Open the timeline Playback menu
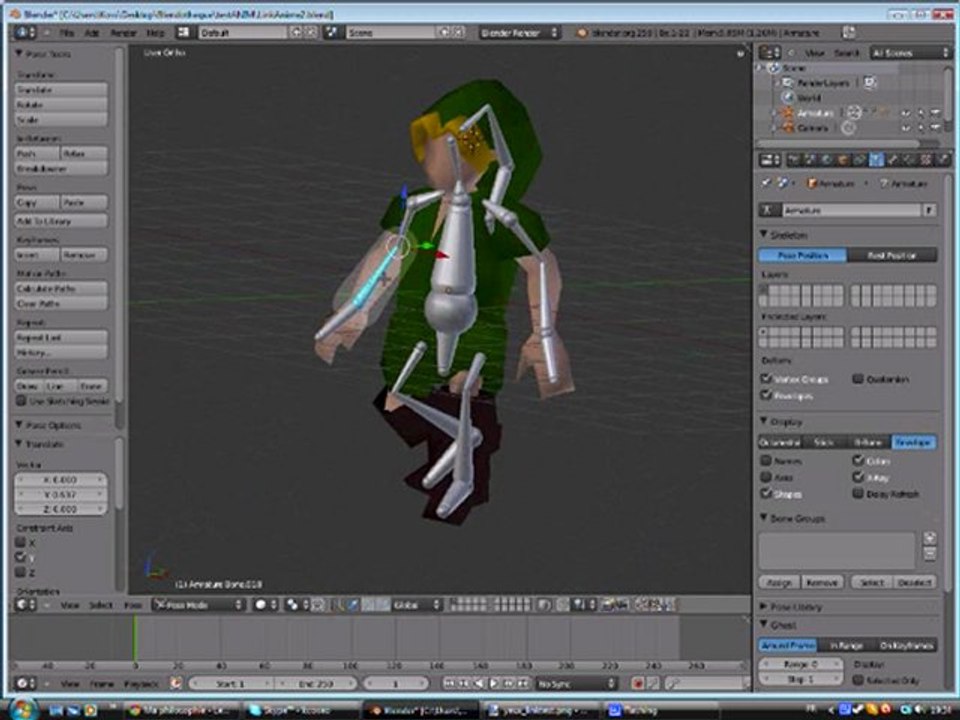 click(x=141, y=683)
